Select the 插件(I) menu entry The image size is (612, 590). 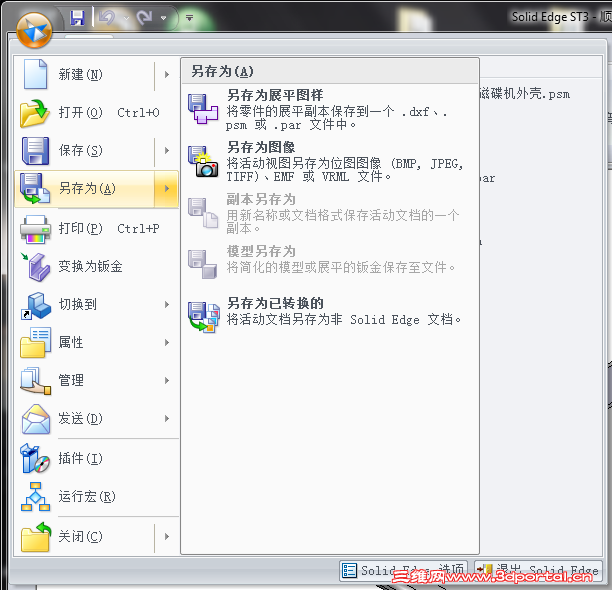coord(97,458)
